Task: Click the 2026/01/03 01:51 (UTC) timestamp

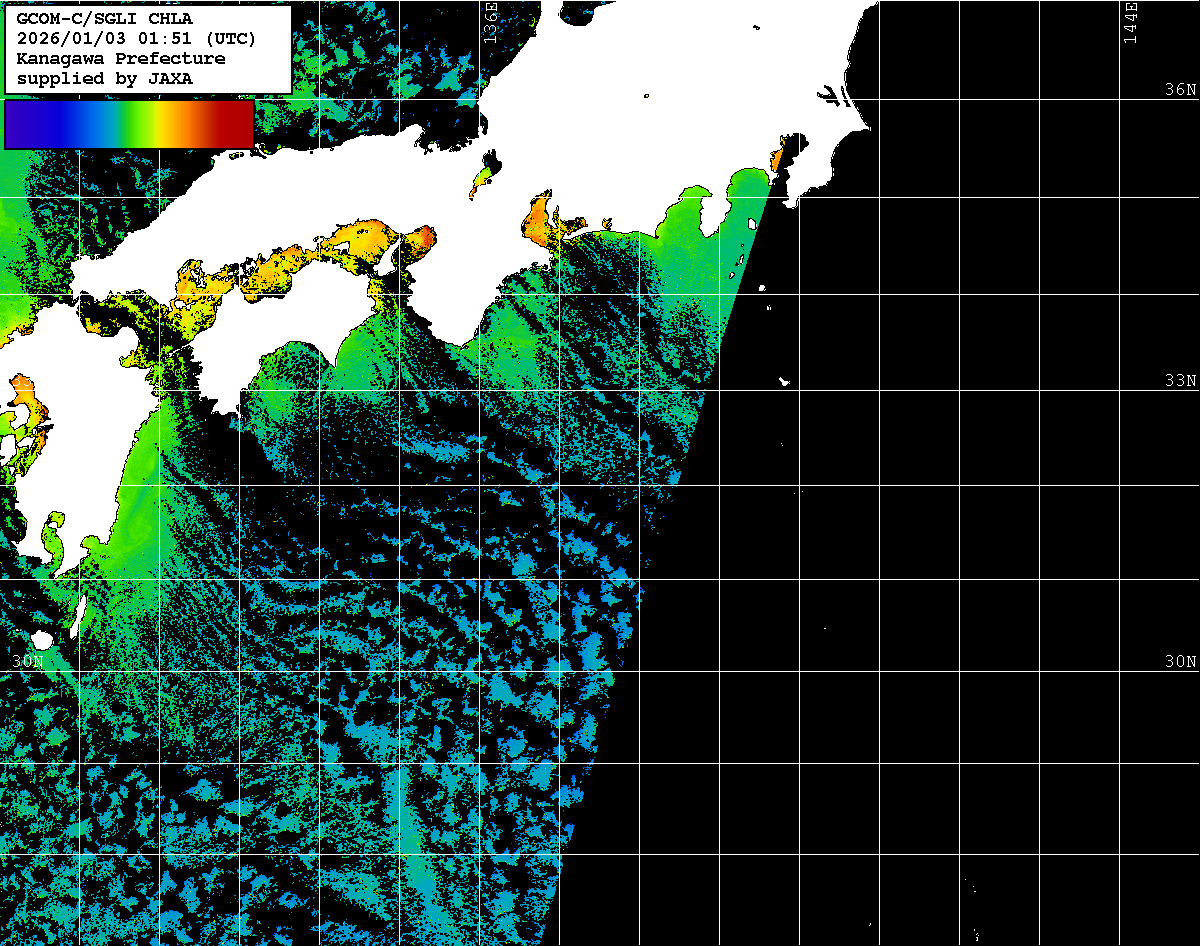Action: [136, 39]
